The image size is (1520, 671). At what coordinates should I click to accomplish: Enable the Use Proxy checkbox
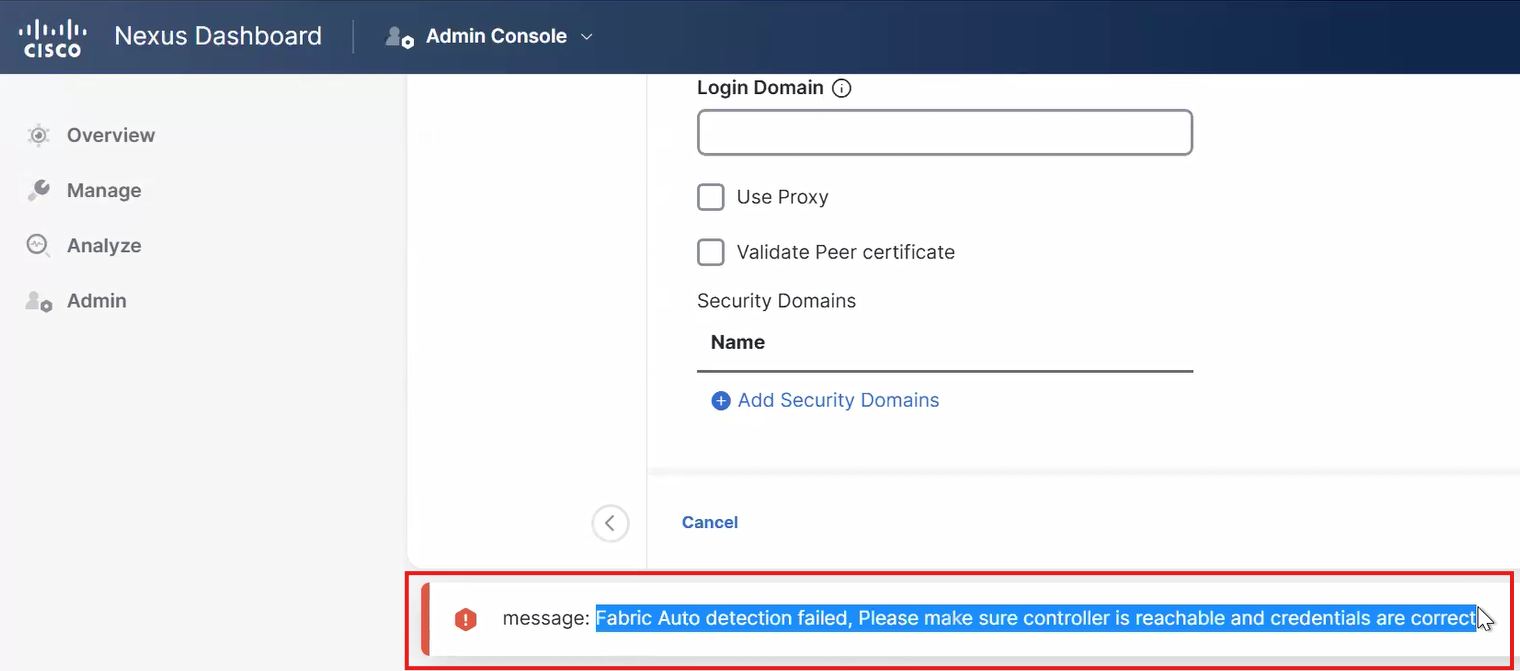(711, 197)
